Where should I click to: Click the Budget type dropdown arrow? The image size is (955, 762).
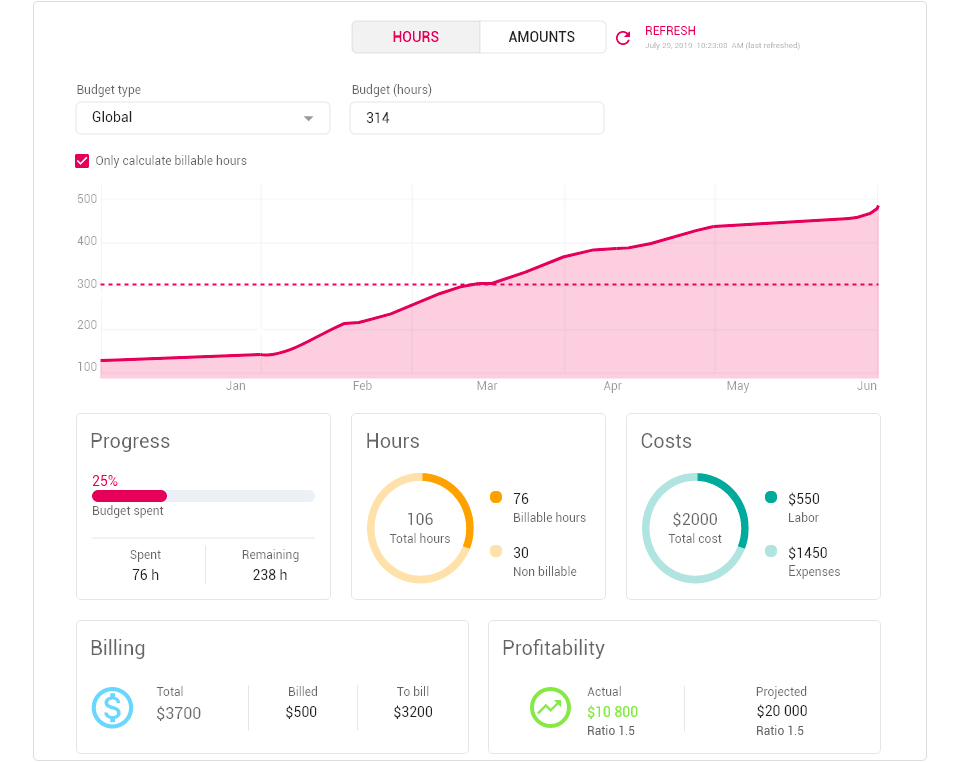click(309, 118)
